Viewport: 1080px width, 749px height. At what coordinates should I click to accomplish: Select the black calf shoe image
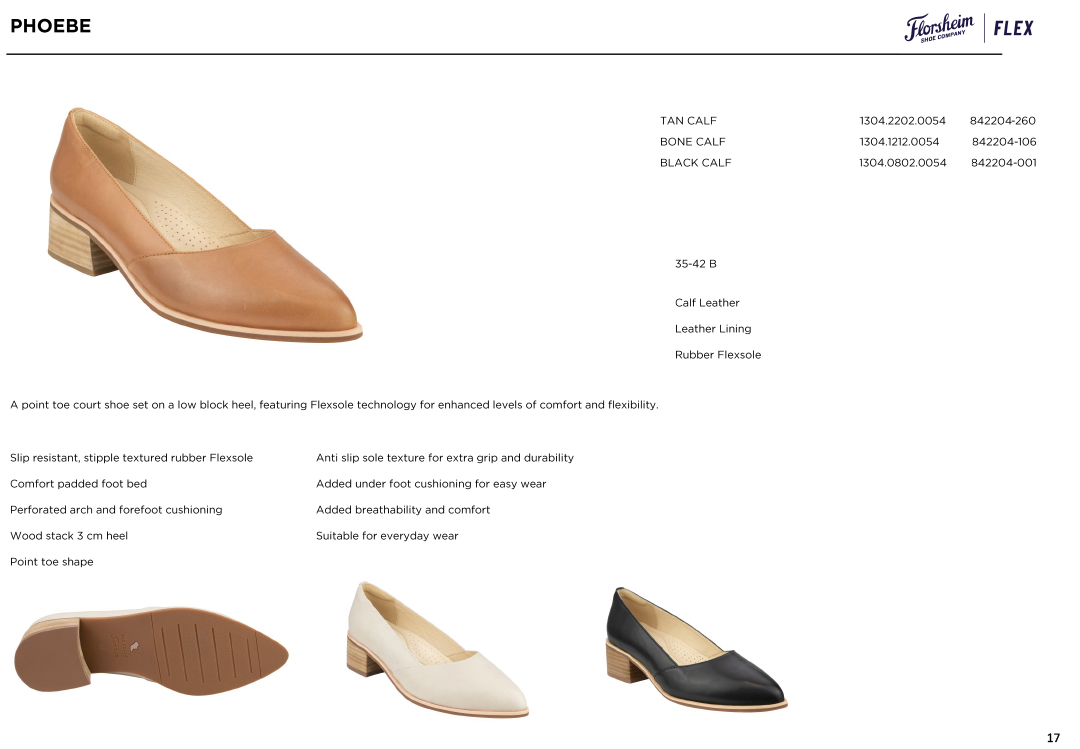(696, 648)
